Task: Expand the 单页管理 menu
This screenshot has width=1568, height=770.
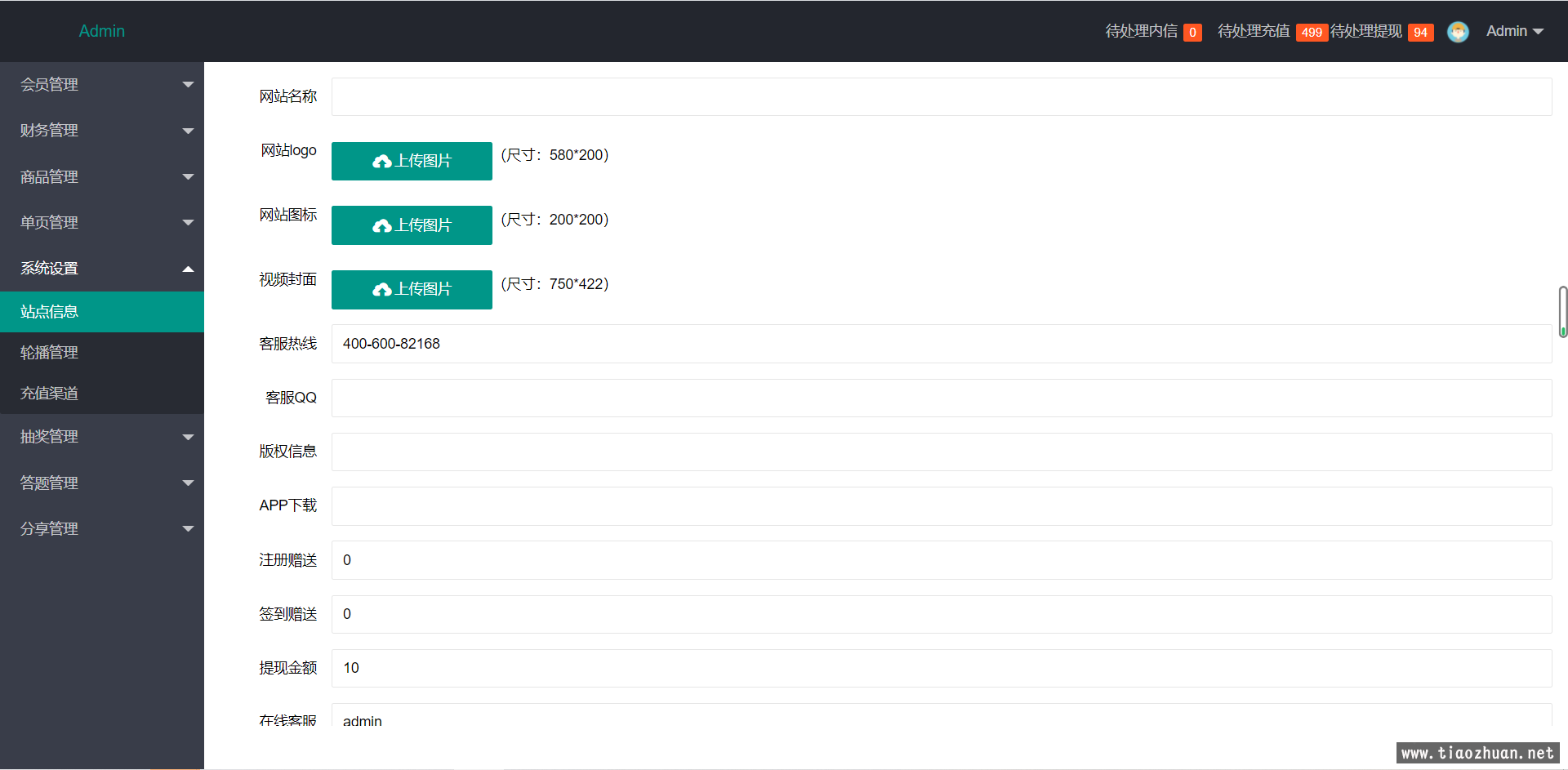Action: [102, 222]
